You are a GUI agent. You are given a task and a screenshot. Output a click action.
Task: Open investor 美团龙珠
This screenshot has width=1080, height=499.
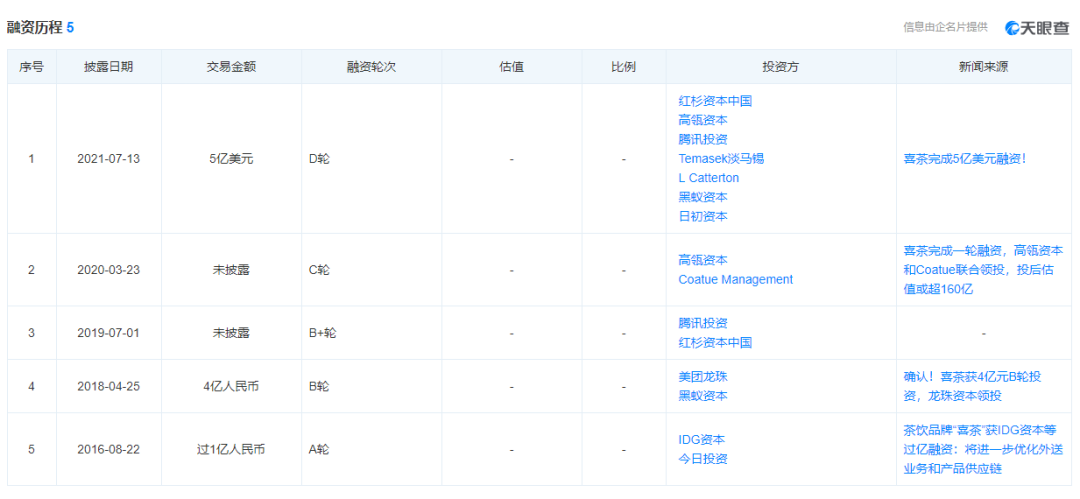point(703,376)
